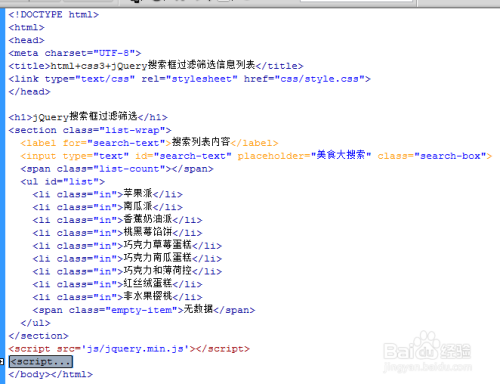Click the span class="list-count" line
The height and width of the screenshot is (384, 500).
tap(117, 169)
